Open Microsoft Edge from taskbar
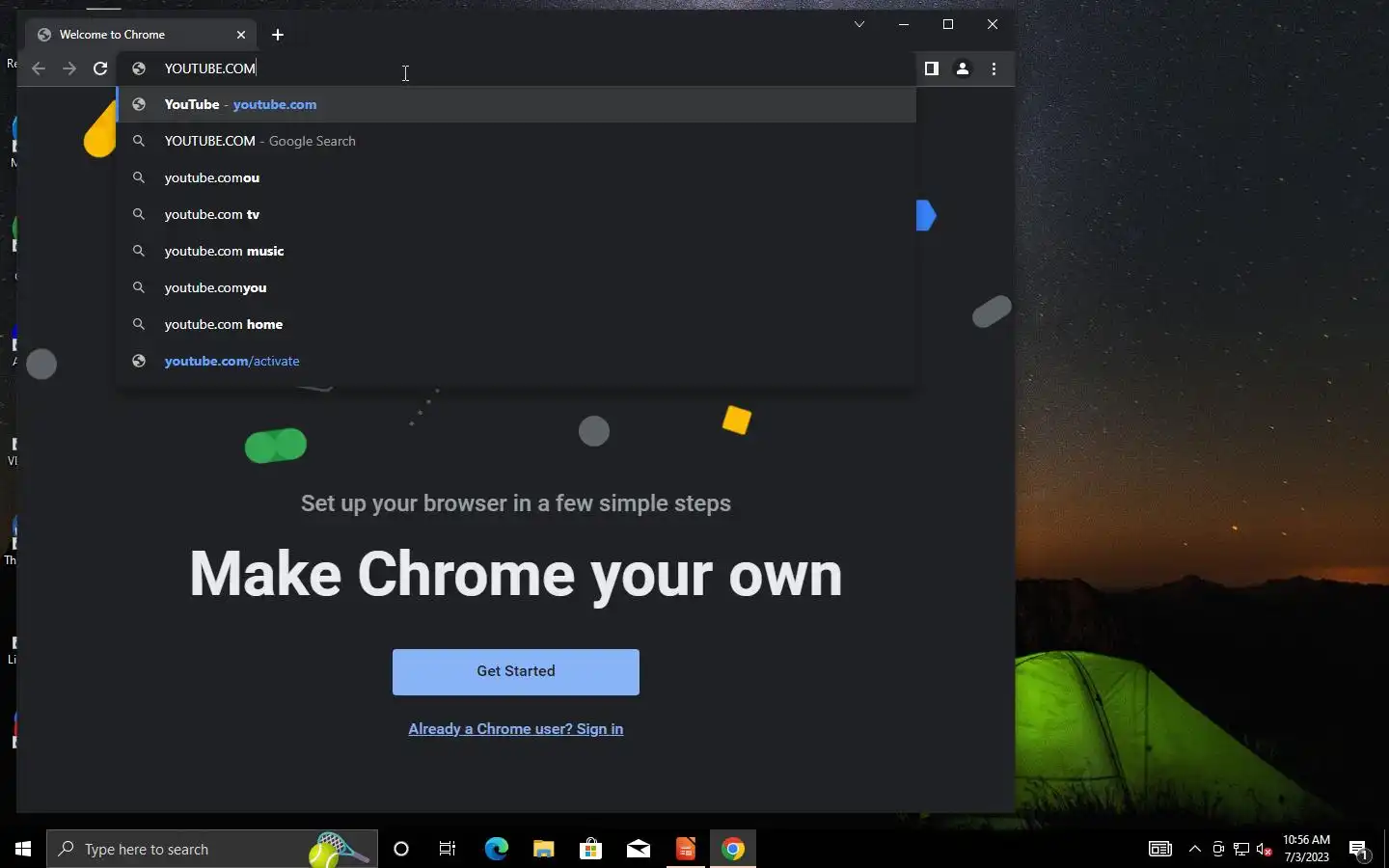This screenshot has width=1389, height=868. (x=496, y=849)
